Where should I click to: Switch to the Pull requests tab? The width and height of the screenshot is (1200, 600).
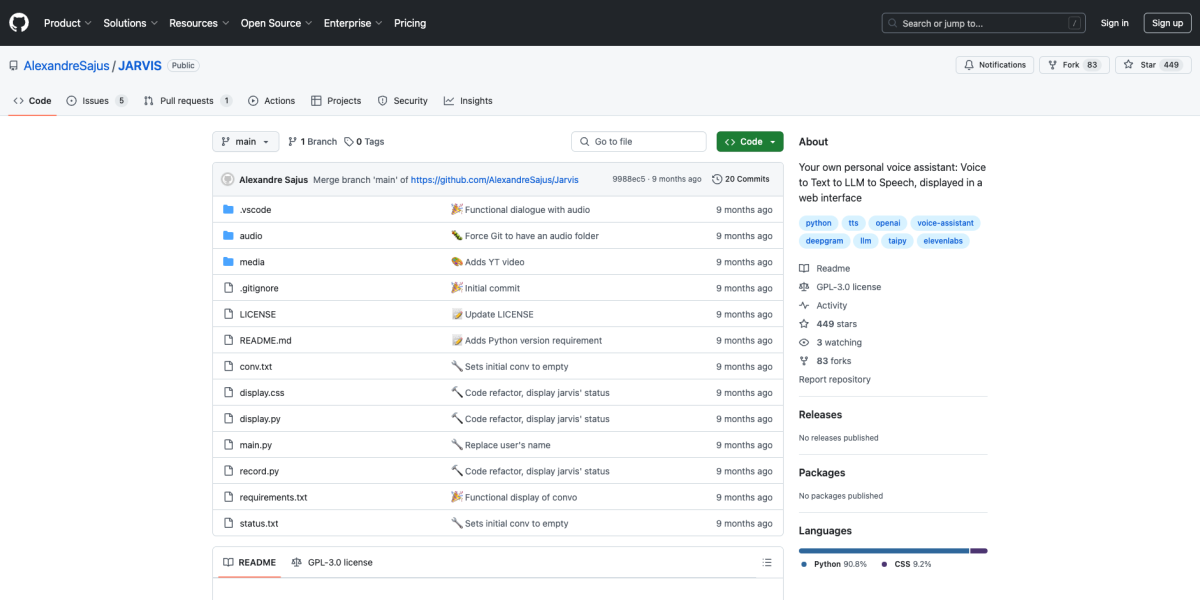click(x=187, y=101)
